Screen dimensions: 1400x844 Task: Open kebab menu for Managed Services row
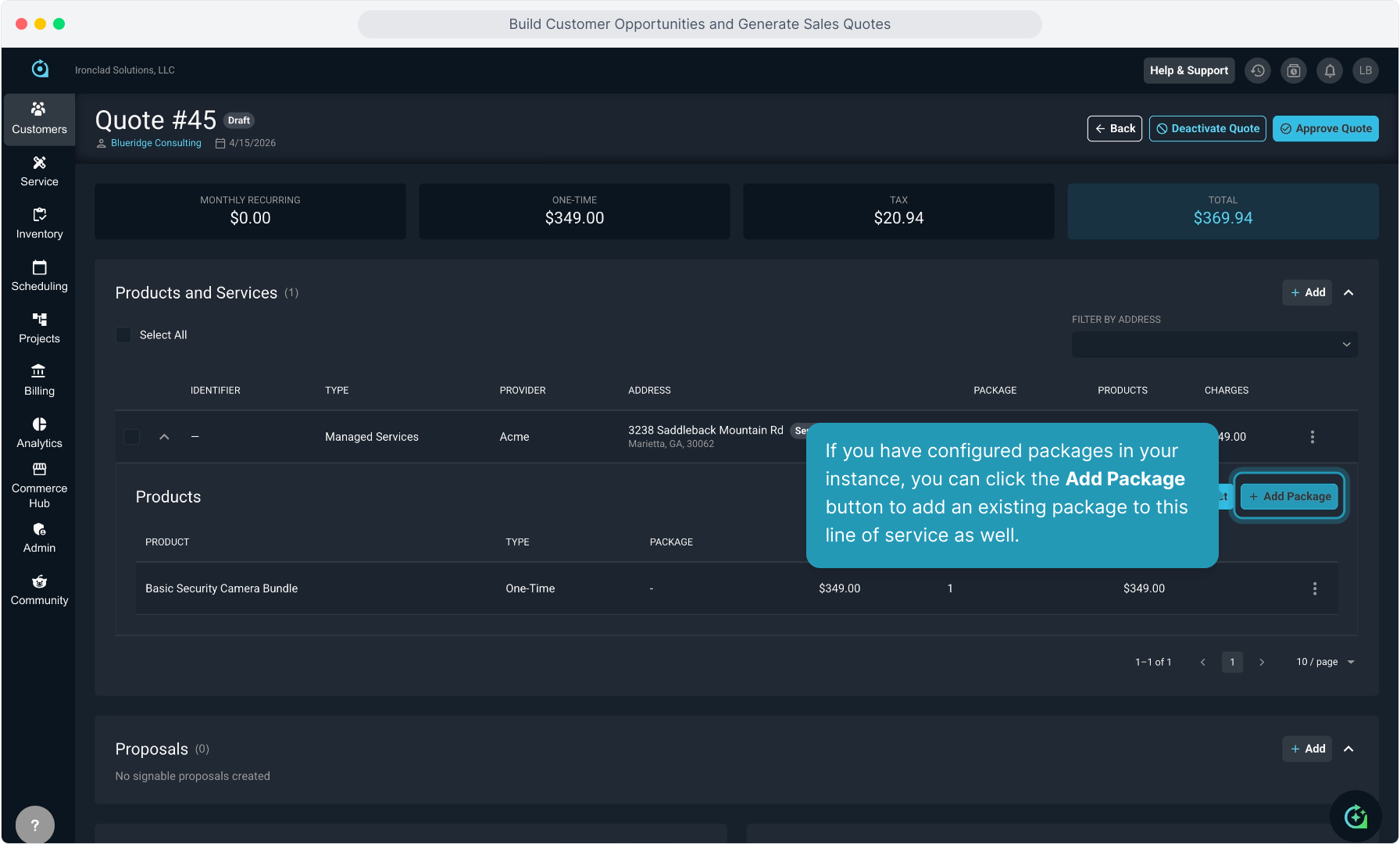[1312, 437]
